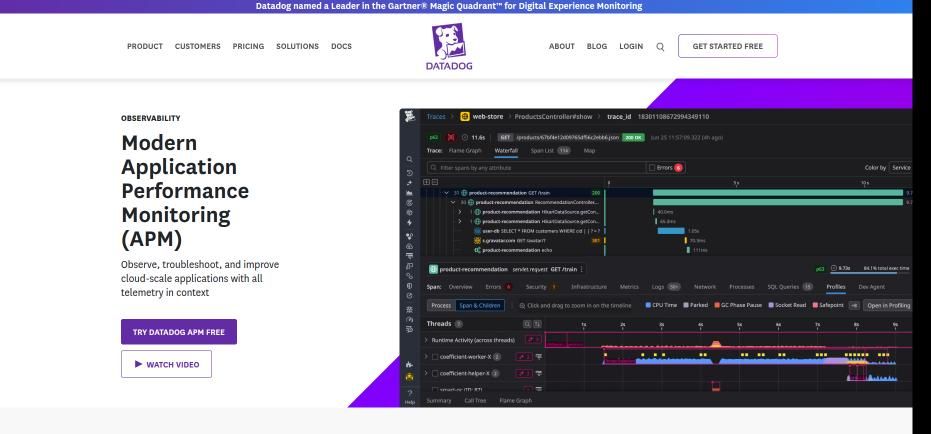Expand the first HikariDataSource.getCon span
The image size is (931, 434).
click(x=460, y=212)
